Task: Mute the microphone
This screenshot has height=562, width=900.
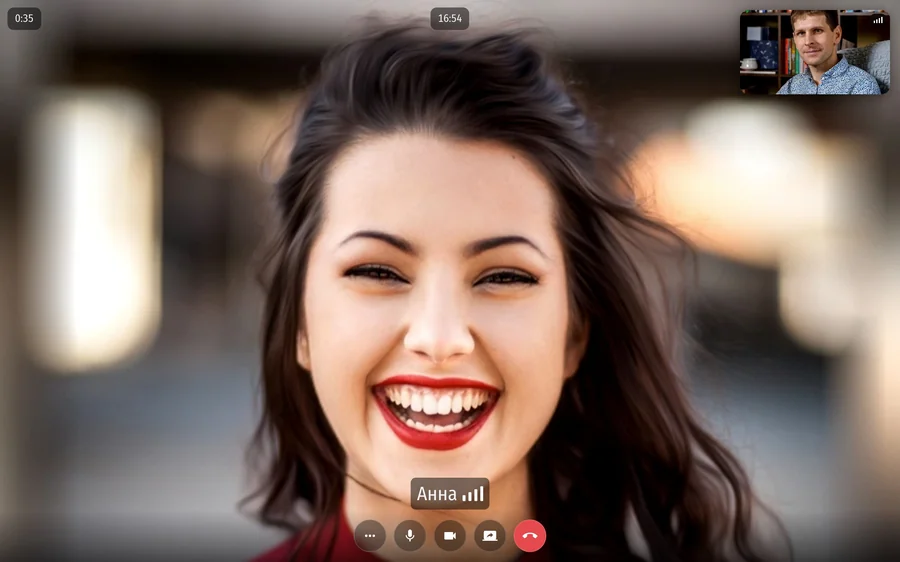Action: tap(410, 536)
